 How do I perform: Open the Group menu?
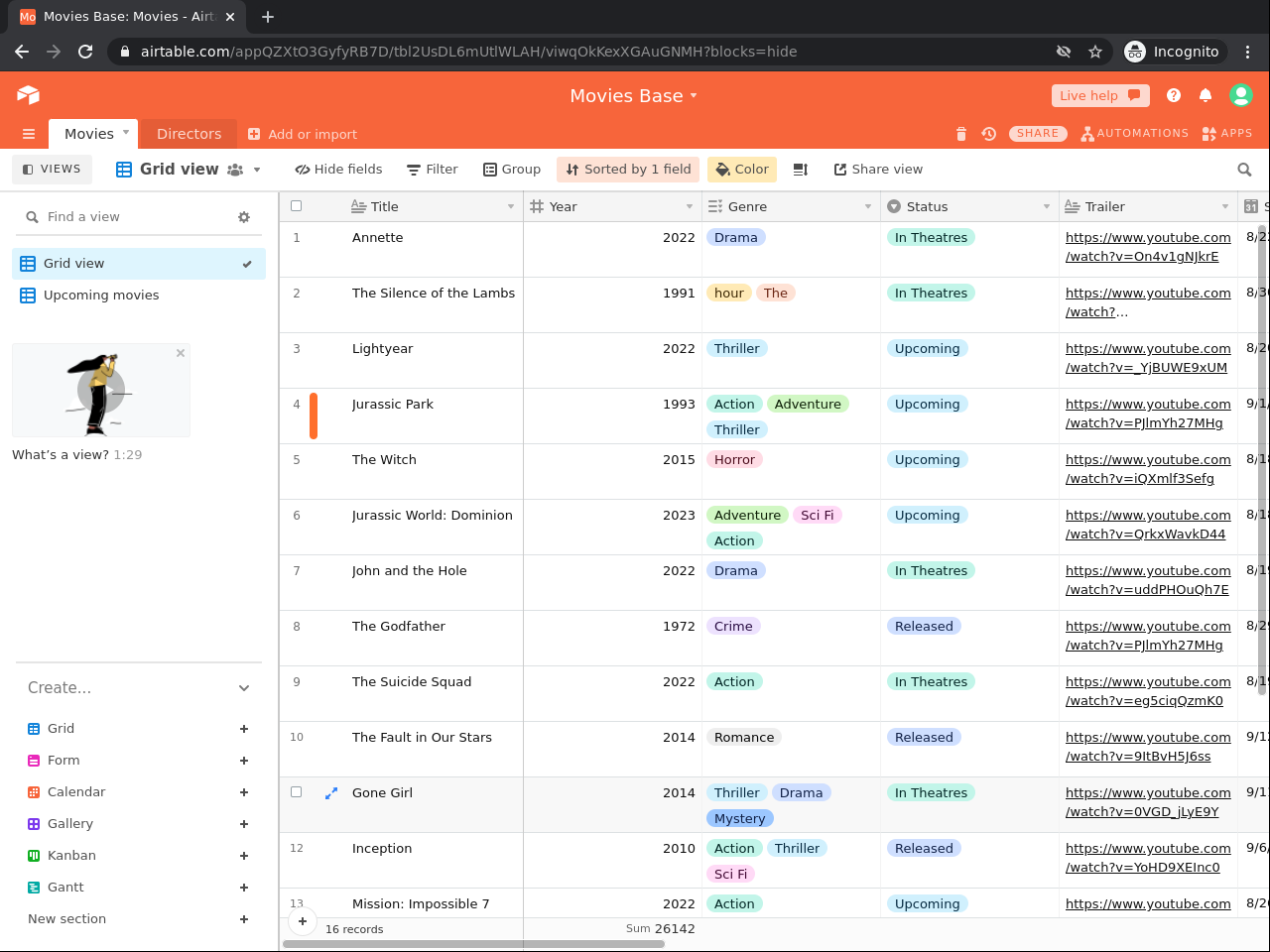[512, 170]
